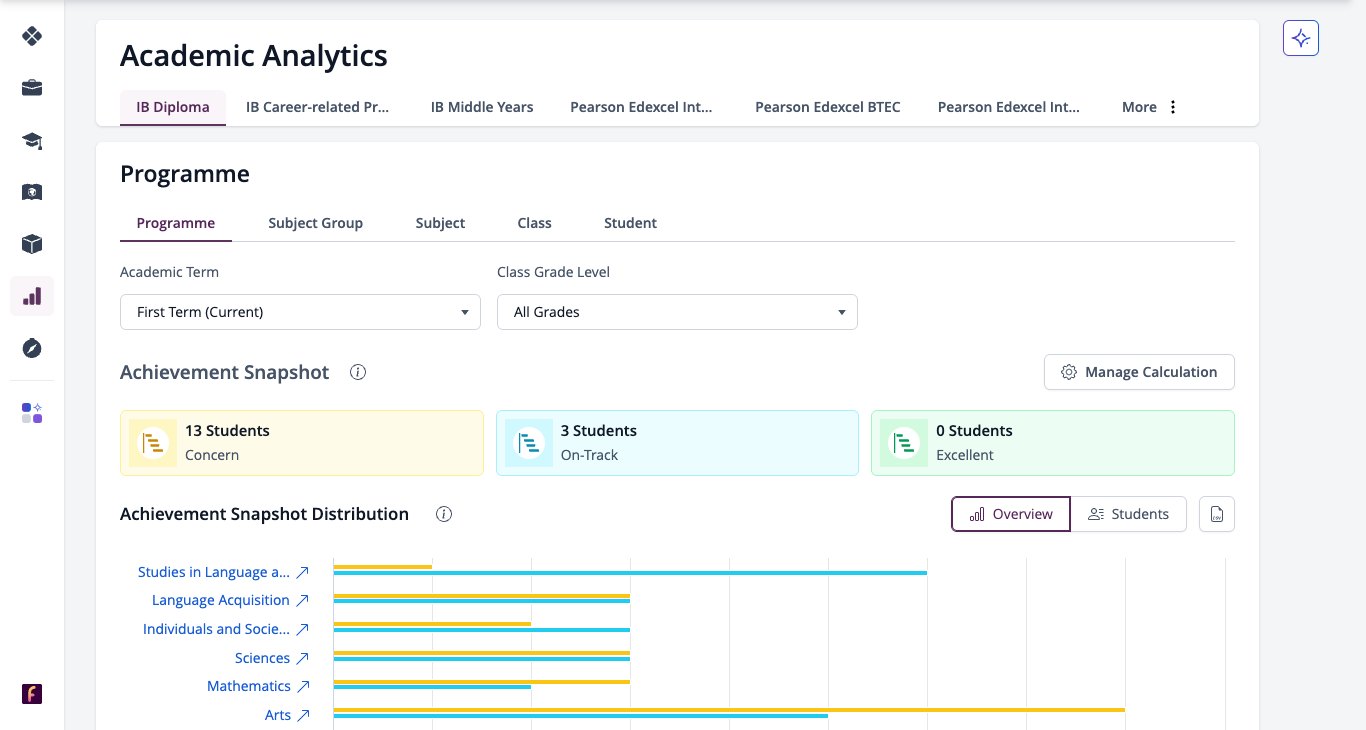
Task: Export distribution via the CSV file icon
Action: [x=1217, y=514]
